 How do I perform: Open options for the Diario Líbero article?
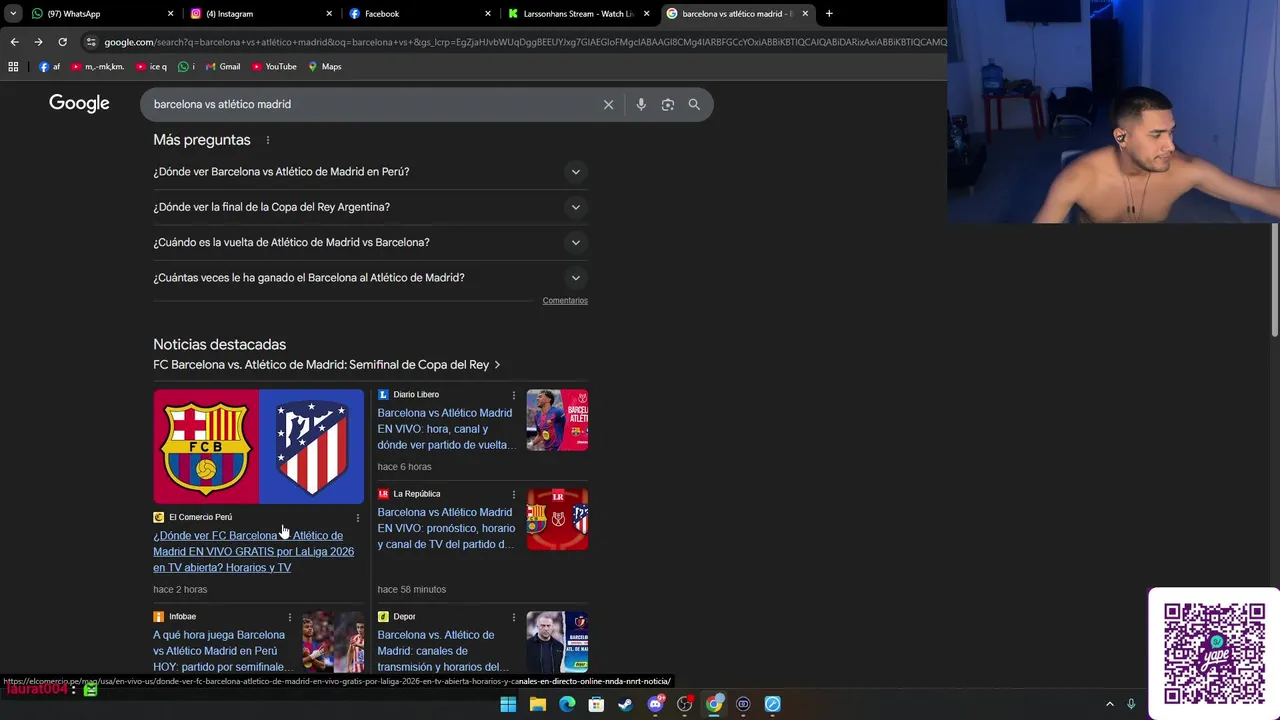(x=514, y=395)
